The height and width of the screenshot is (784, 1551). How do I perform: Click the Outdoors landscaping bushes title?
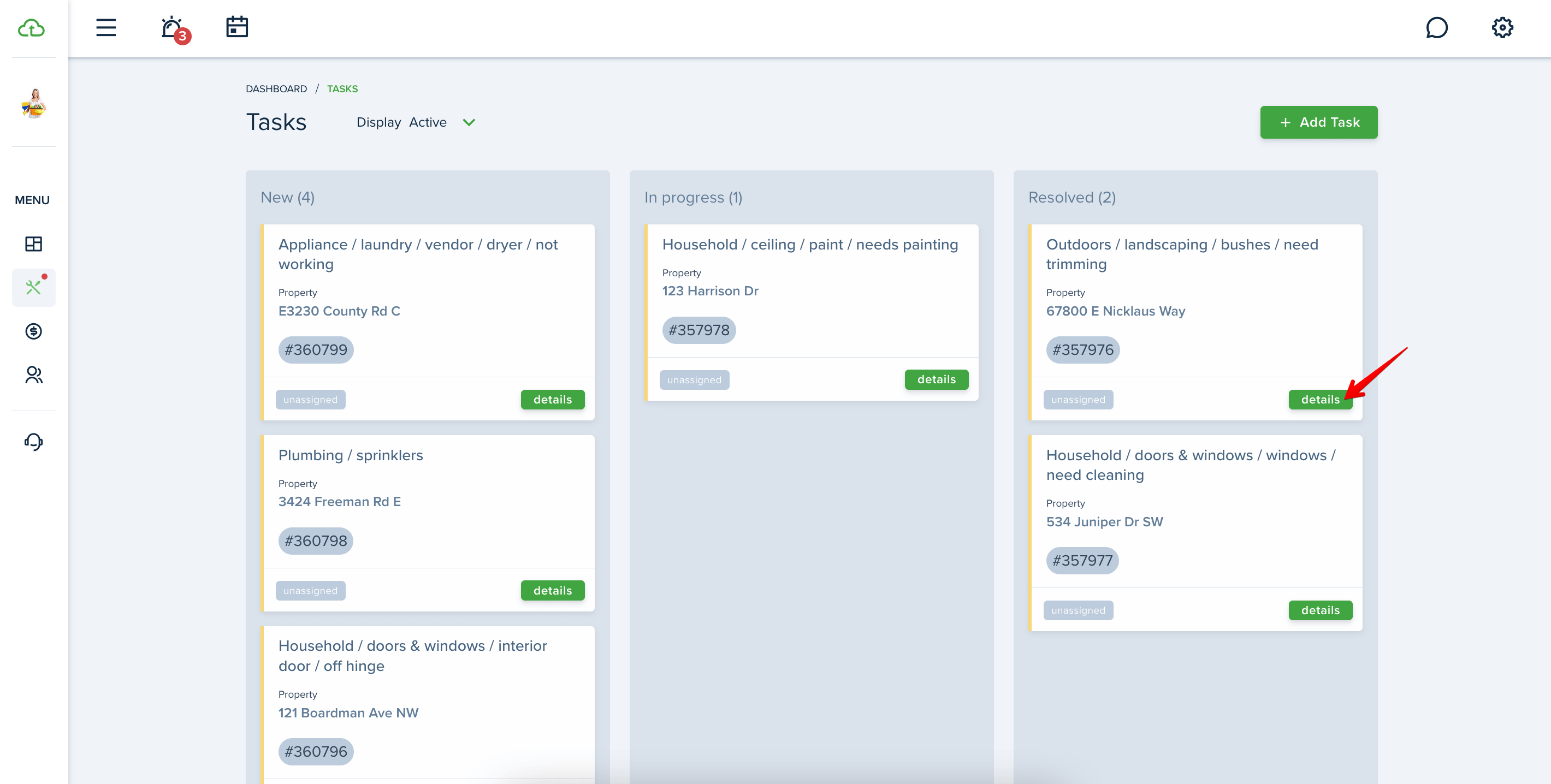click(x=1182, y=254)
